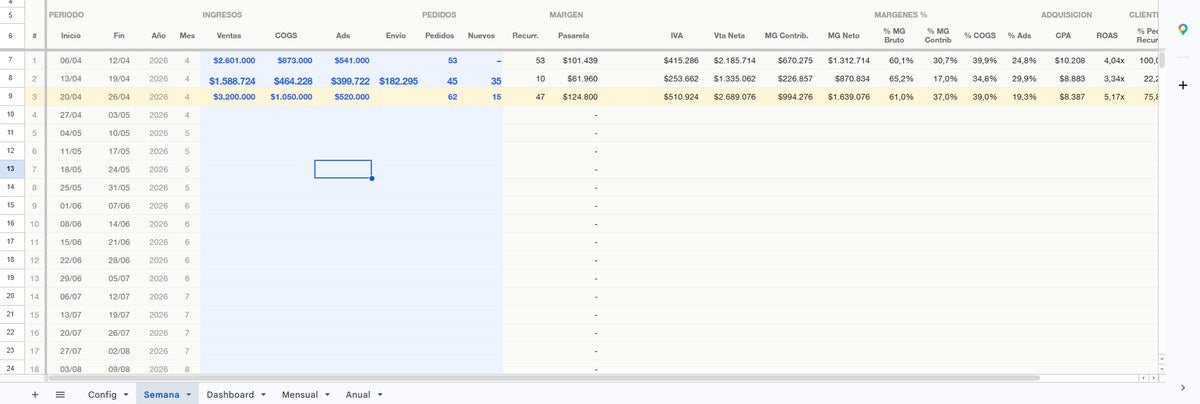Add a new sheet with the plus button
This screenshot has height=404, width=1200.
pyautogui.click(x=35, y=395)
